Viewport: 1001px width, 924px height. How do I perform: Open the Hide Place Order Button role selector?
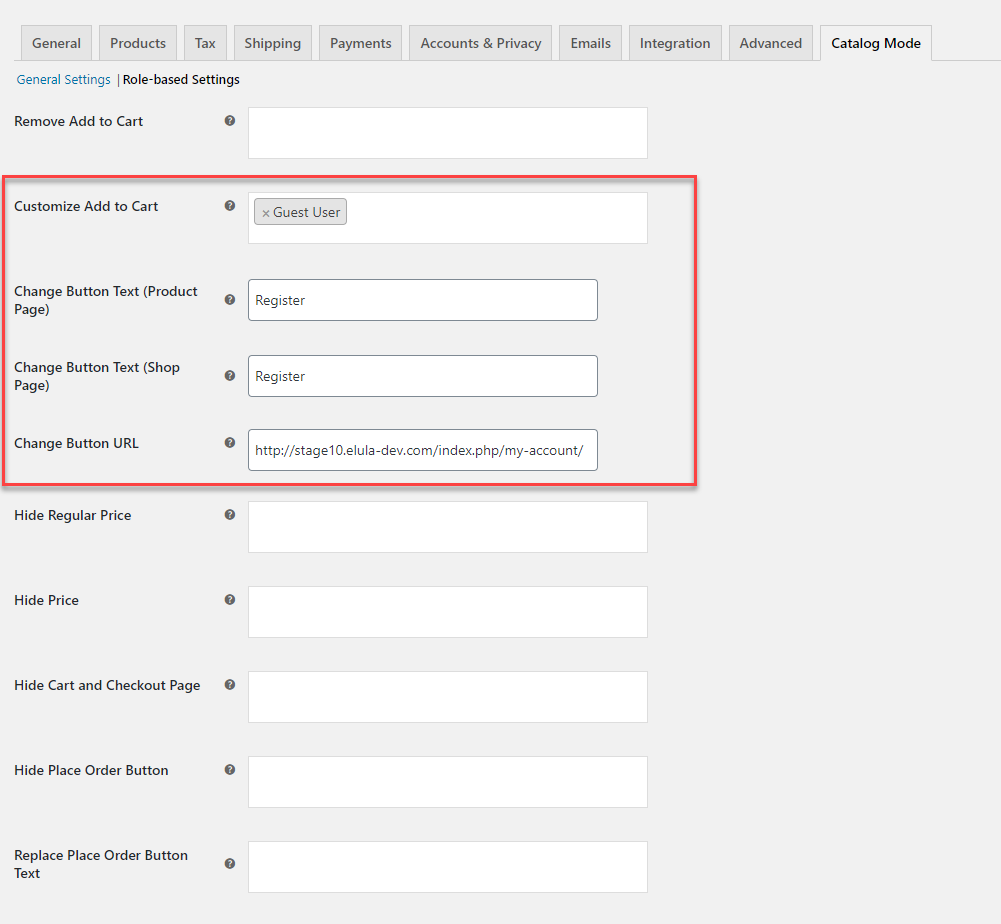point(447,782)
